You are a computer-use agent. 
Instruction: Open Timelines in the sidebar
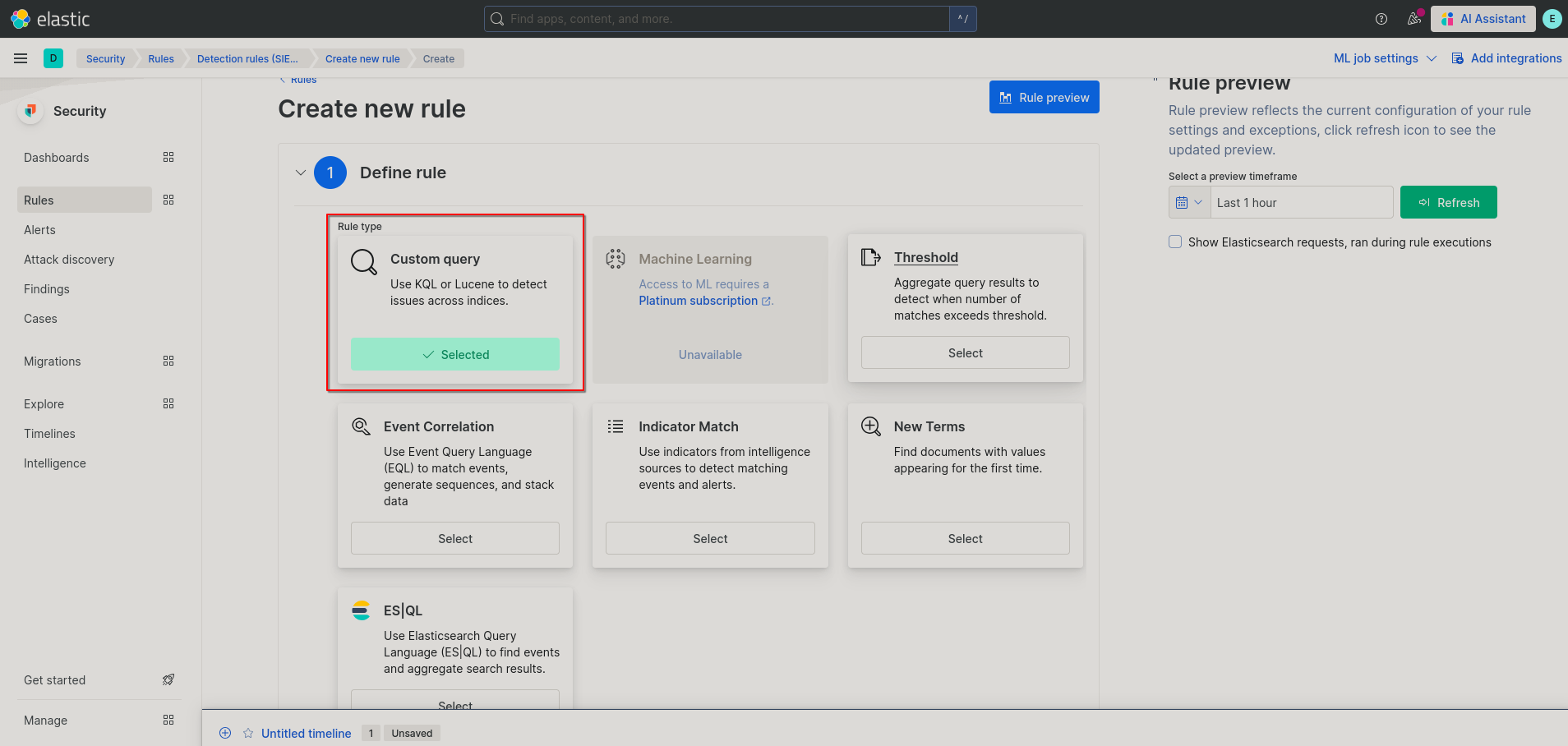coord(49,433)
